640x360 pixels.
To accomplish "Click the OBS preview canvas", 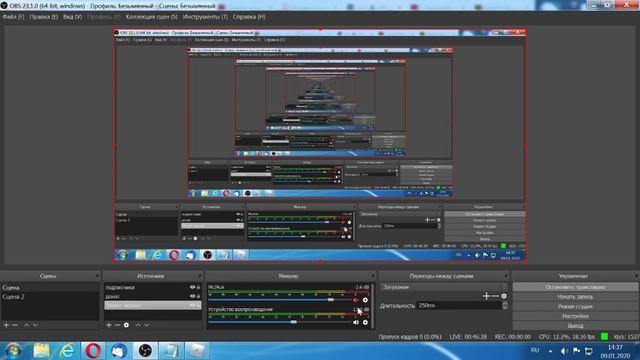I will coord(320,146).
